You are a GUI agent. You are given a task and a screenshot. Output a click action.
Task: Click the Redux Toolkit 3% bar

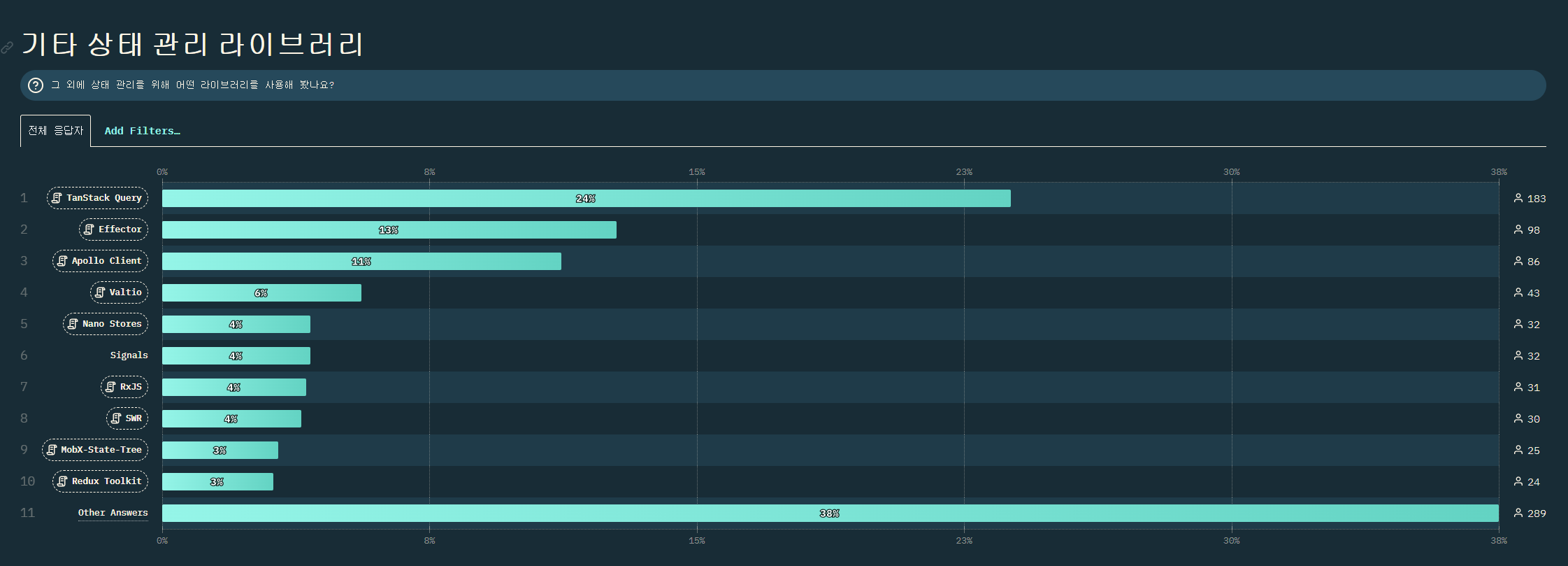[x=217, y=481]
